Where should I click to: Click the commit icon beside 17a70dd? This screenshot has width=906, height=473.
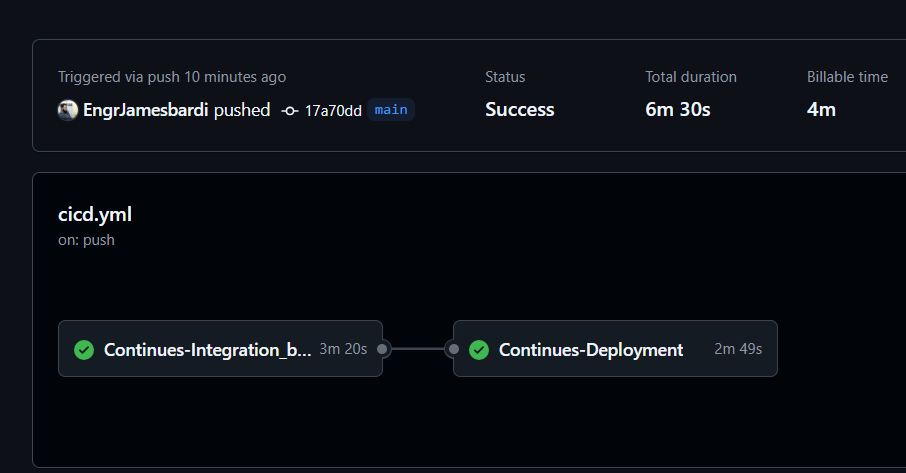pos(289,111)
